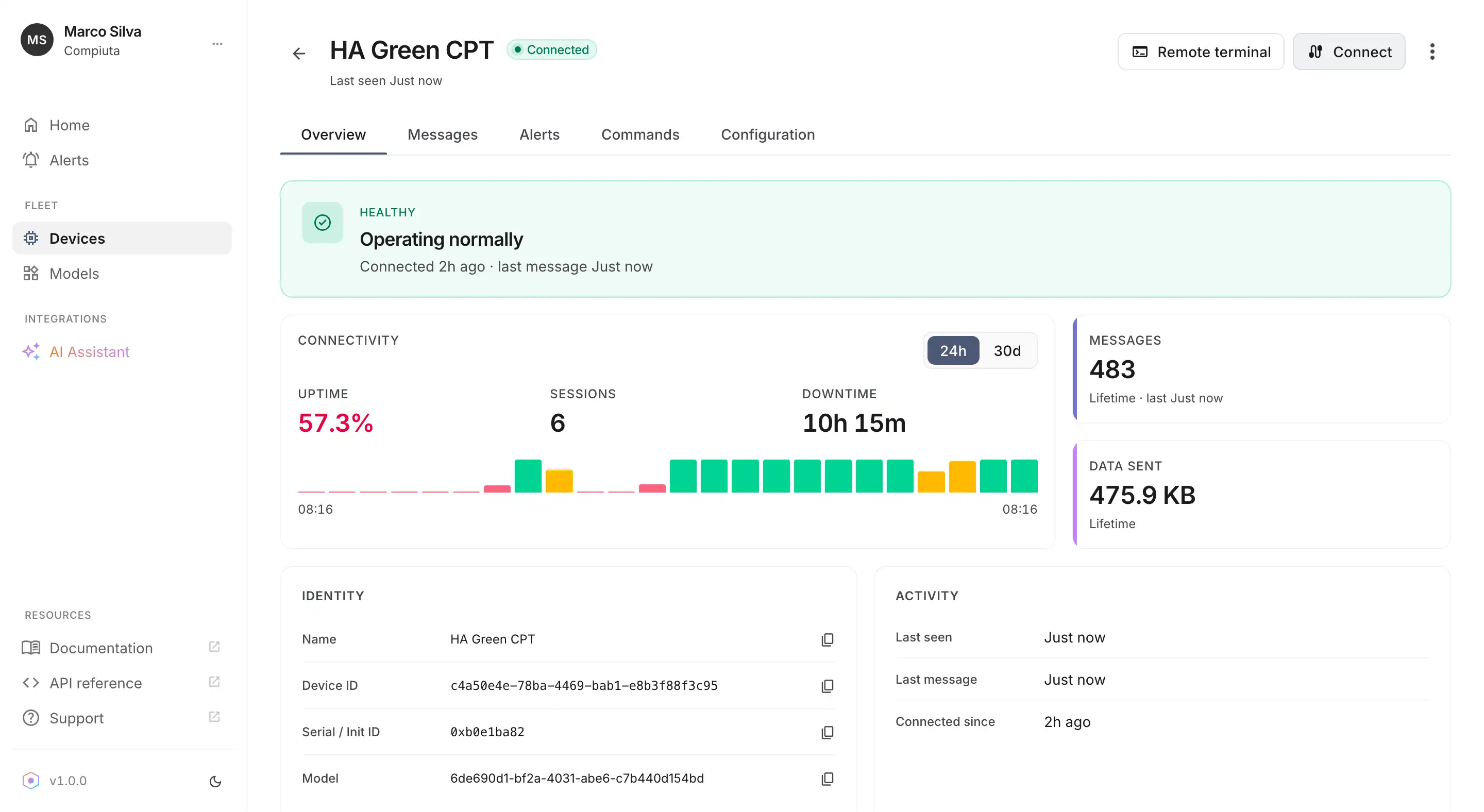
Task: Click the Devices chip icon
Action: point(31,239)
